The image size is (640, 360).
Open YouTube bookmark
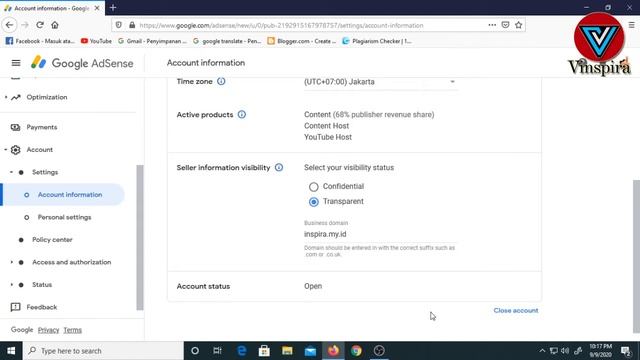tap(96, 41)
